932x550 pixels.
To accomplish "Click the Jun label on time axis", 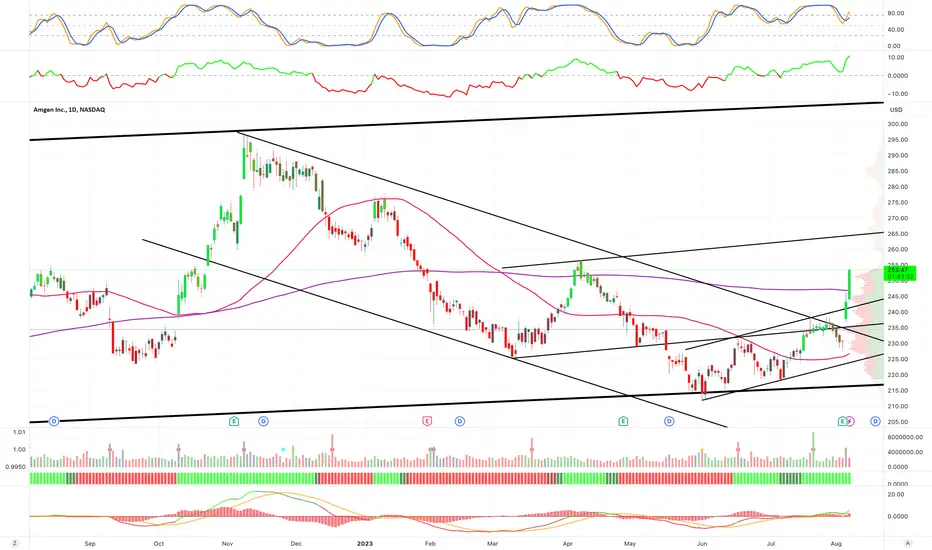I will click(x=702, y=543).
